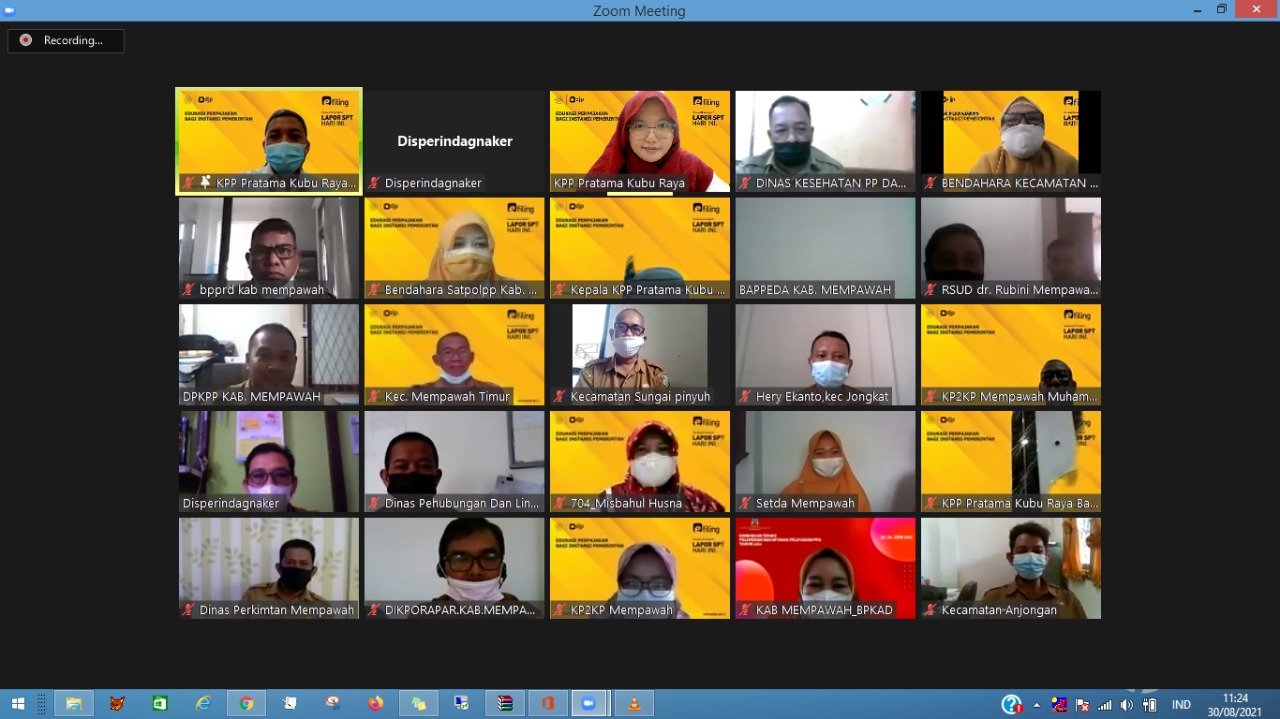Screen dimensions: 1280x719
Task: Click the muted mic icon on 704_Misbahul Husna
Action: point(560,503)
